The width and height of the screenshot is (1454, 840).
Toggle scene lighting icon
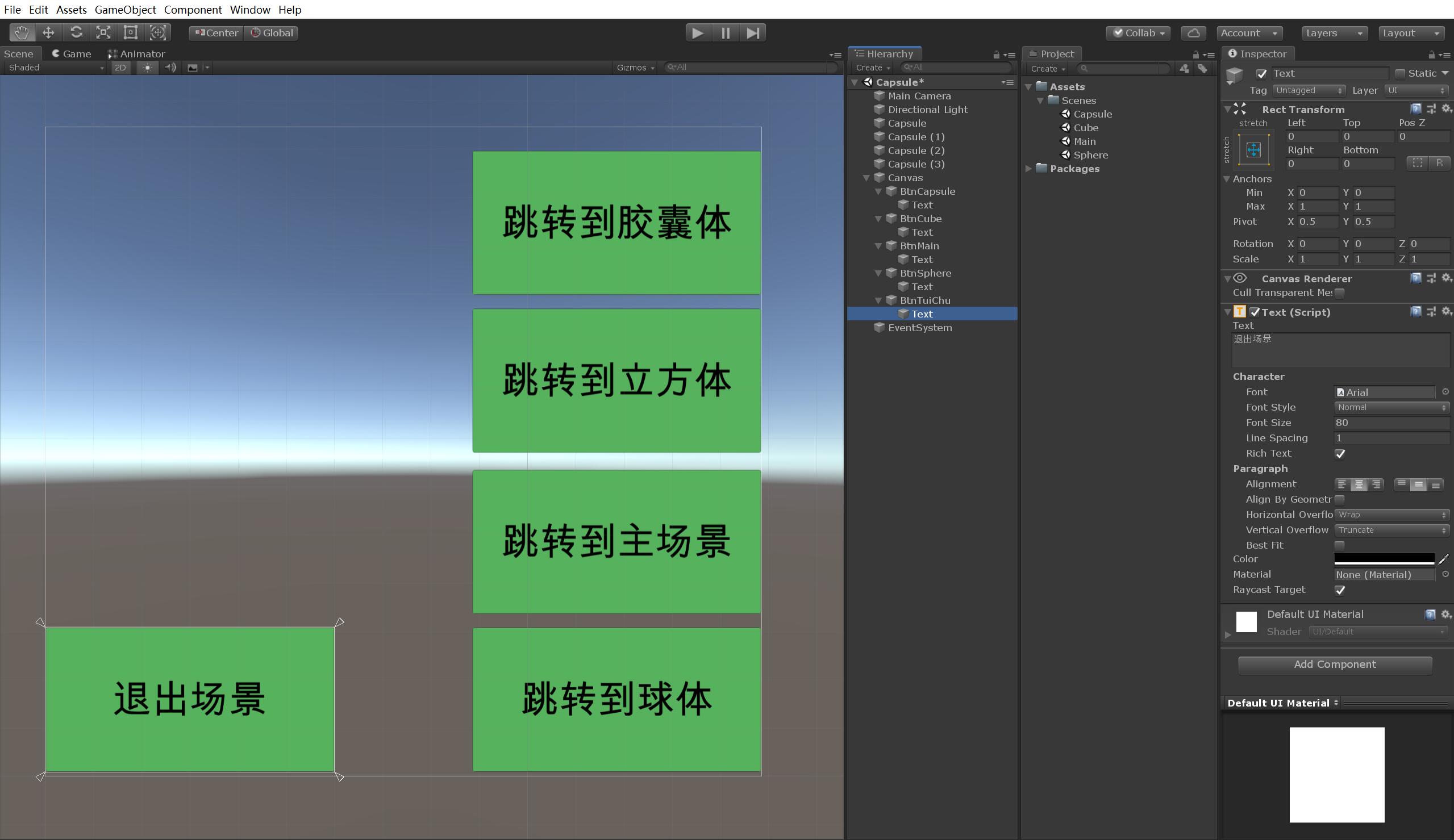click(148, 68)
